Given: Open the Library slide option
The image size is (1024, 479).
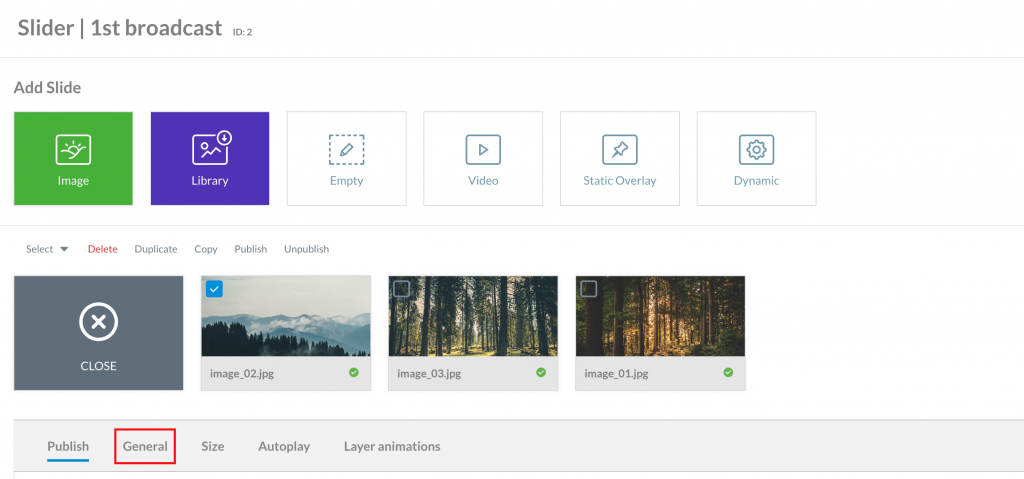Looking at the screenshot, I should point(210,158).
